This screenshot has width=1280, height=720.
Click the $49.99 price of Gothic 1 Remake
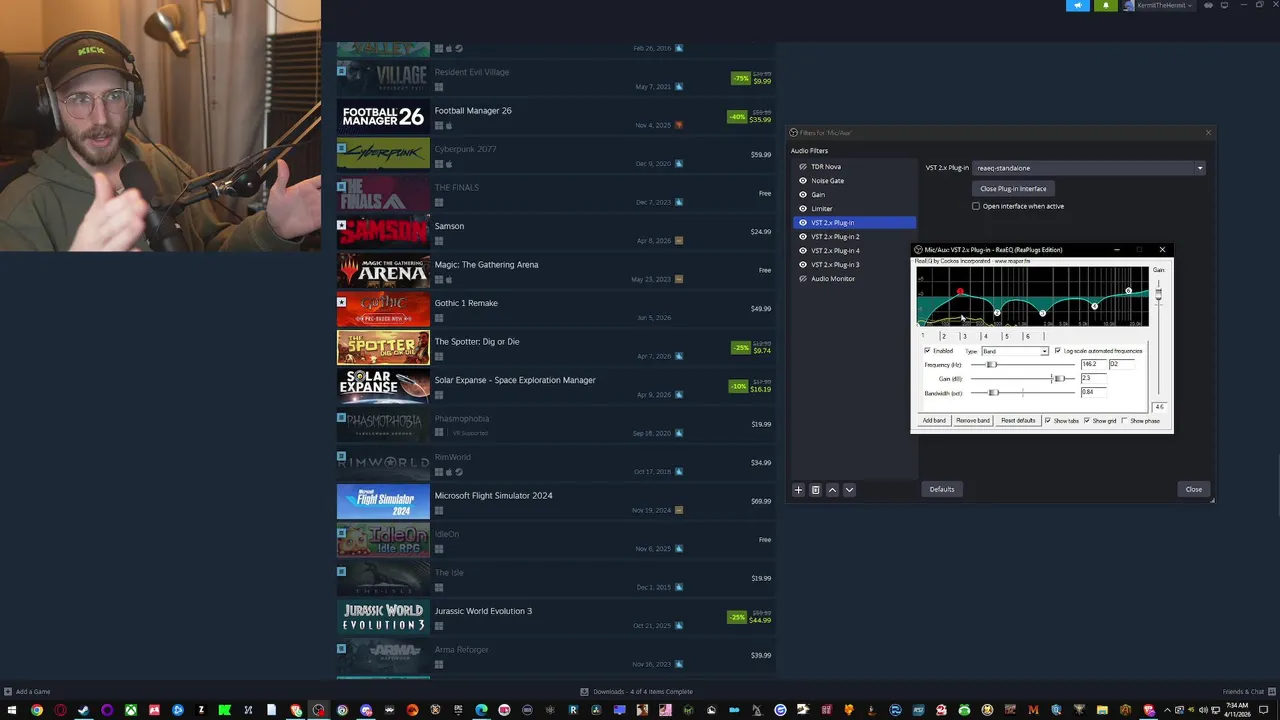[x=761, y=309]
